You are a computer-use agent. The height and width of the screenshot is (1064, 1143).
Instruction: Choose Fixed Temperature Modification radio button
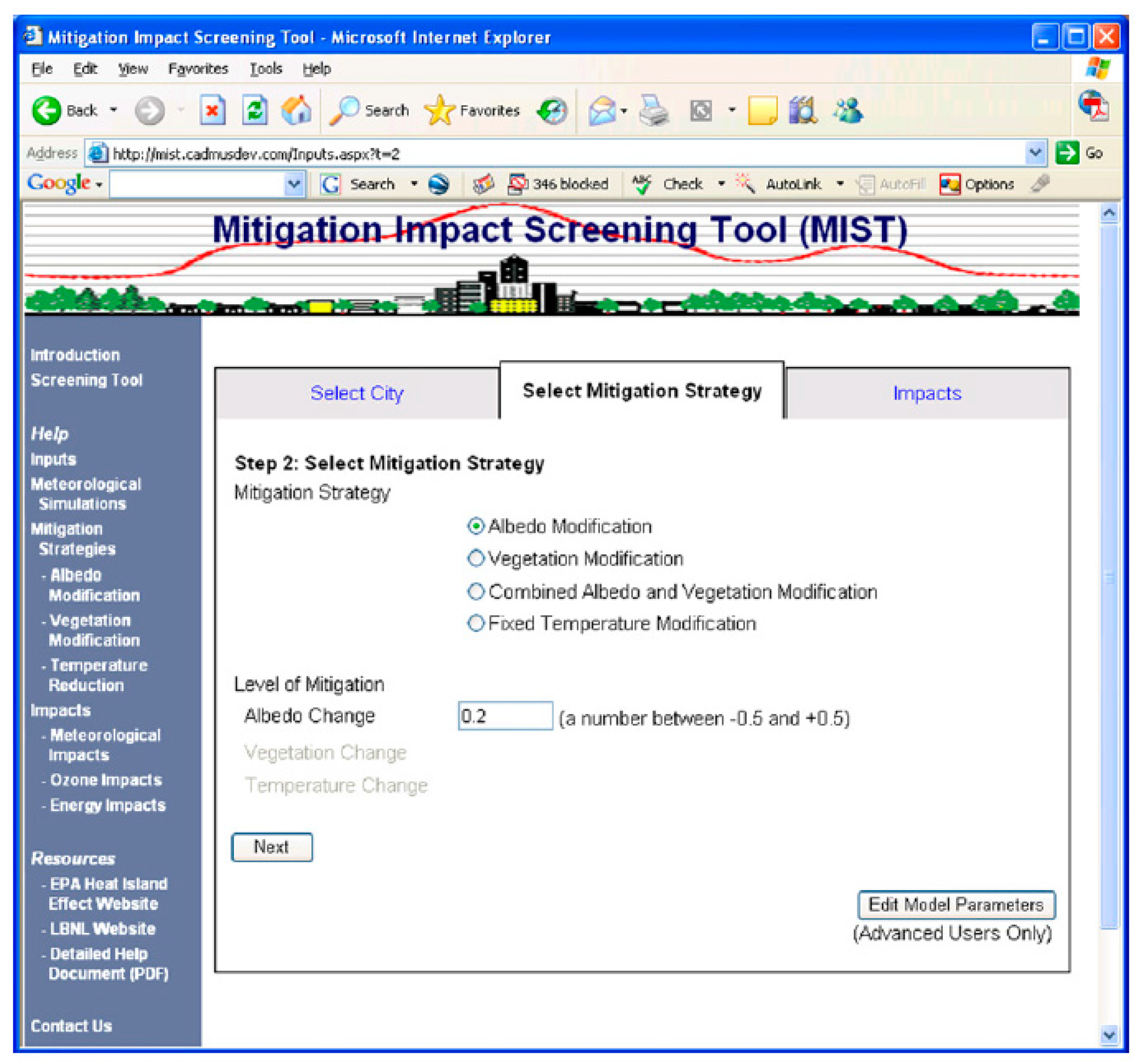point(475,623)
